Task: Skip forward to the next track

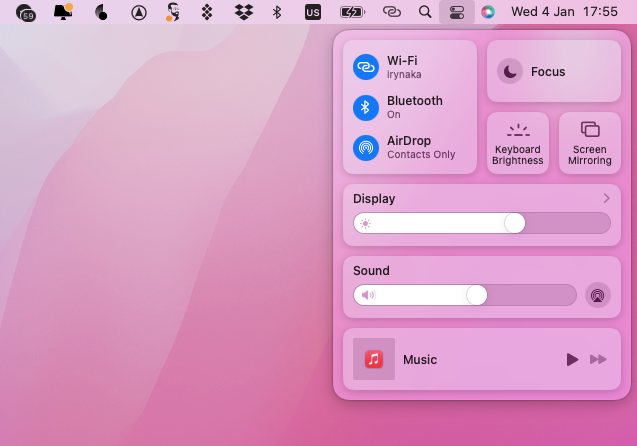Action: pos(598,359)
